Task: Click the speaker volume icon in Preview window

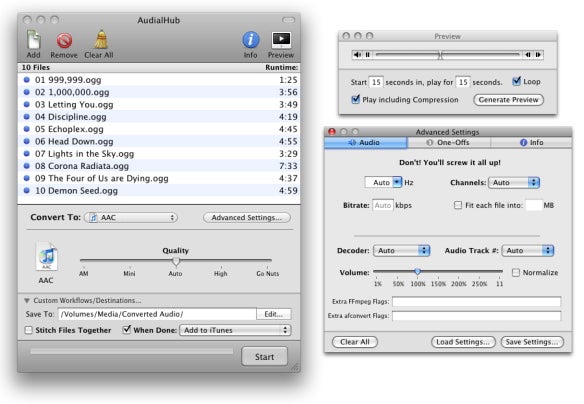Action: pyautogui.click(x=357, y=55)
